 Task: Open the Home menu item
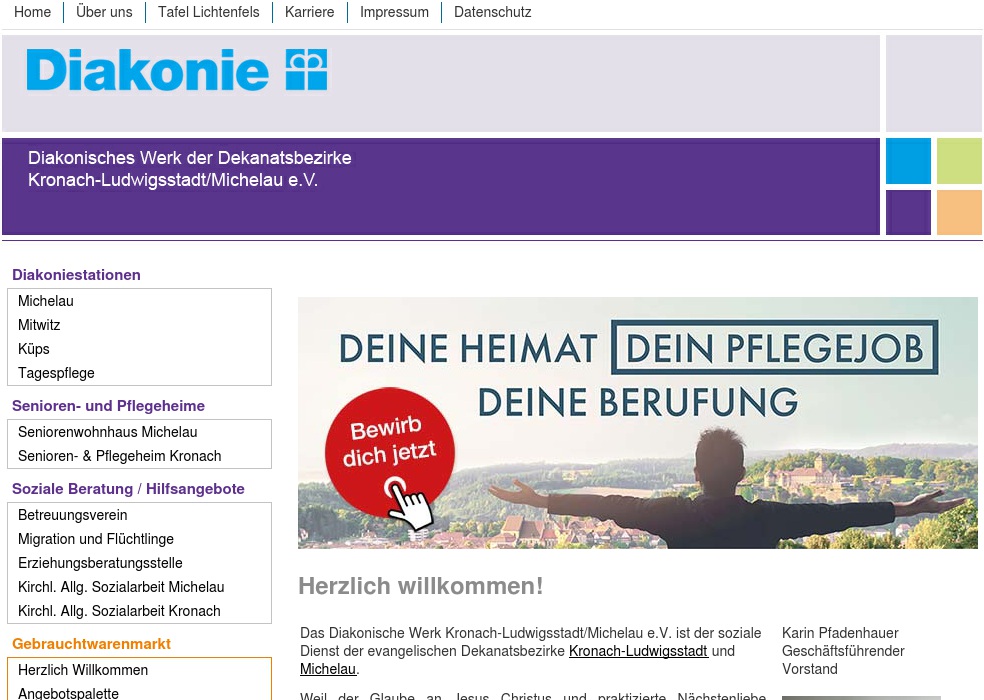33,12
